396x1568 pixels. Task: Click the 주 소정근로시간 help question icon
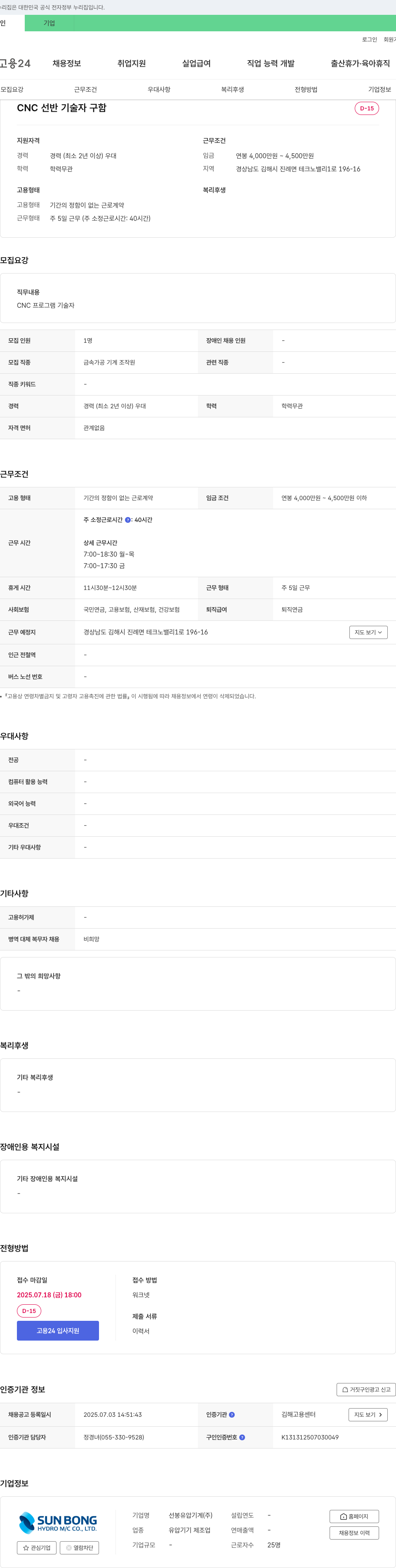[128, 520]
